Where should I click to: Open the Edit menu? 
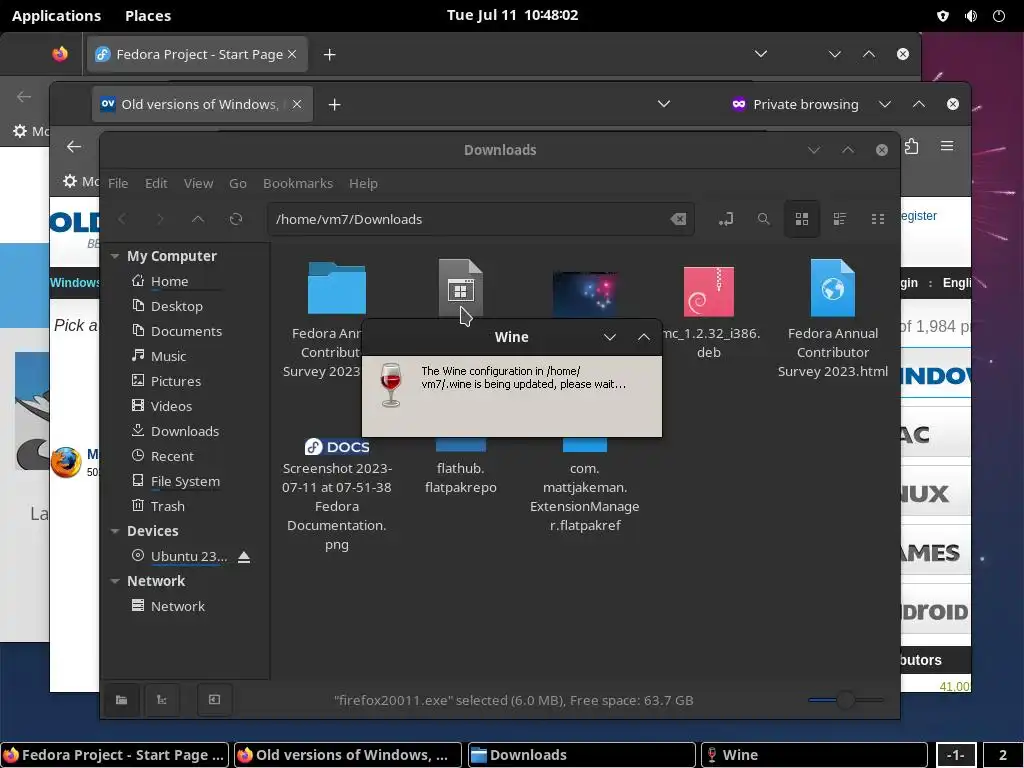156,184
